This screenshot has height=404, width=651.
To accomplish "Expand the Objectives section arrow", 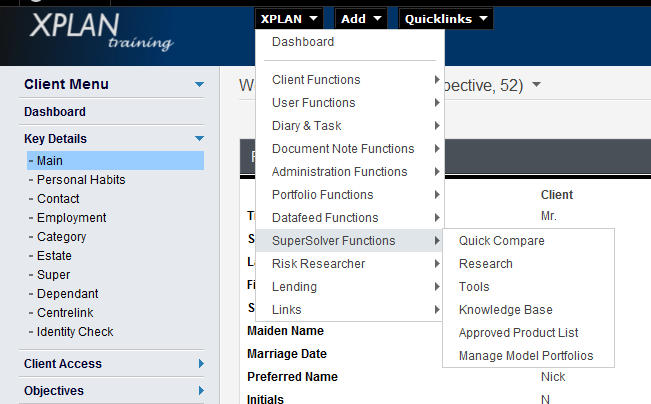I will click(x=201, y=391).
